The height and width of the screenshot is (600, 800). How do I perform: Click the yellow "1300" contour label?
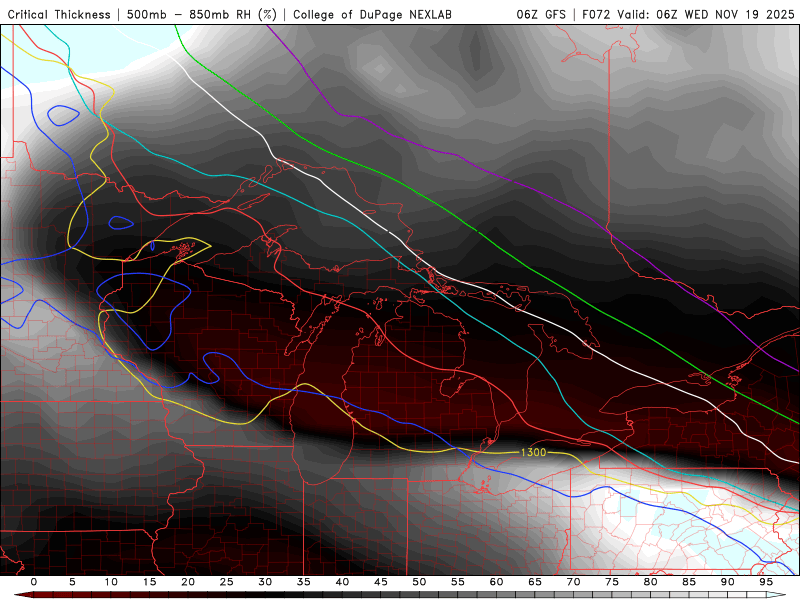point(533,452)
